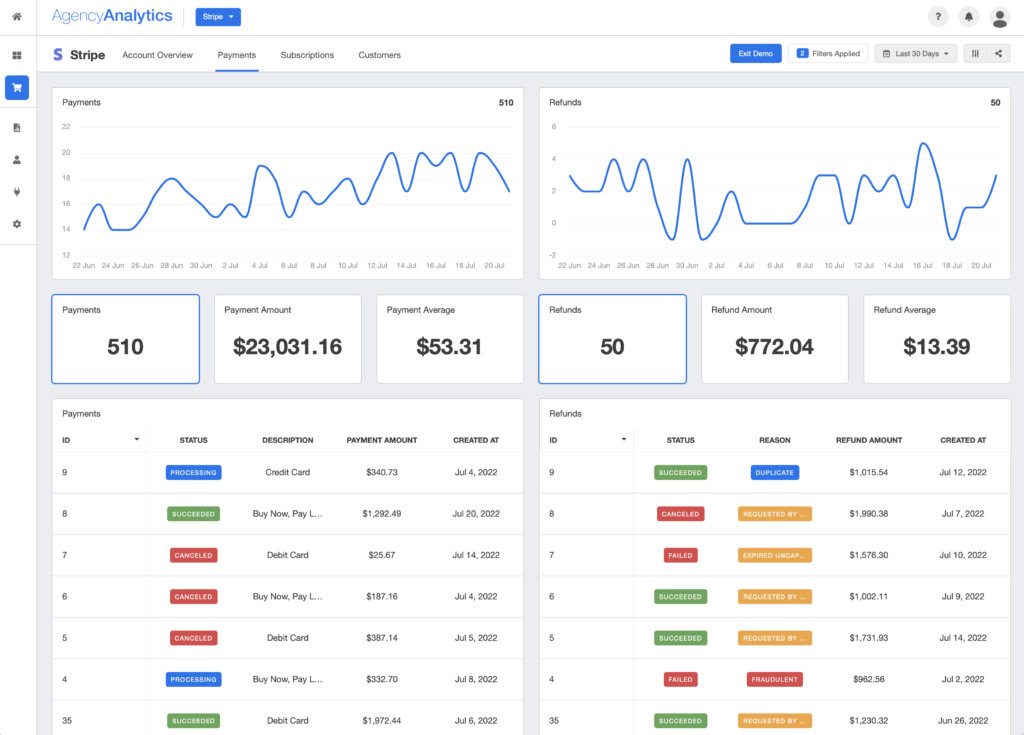The image size is (1024, 735).
Task: Open the column settings sliders icon
Action: pyautogui.click(x=975, y=54)
